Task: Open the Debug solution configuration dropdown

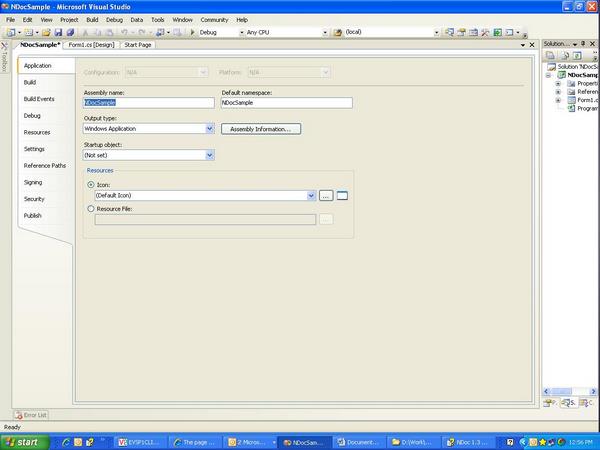Action: click(x=242, y=33)
